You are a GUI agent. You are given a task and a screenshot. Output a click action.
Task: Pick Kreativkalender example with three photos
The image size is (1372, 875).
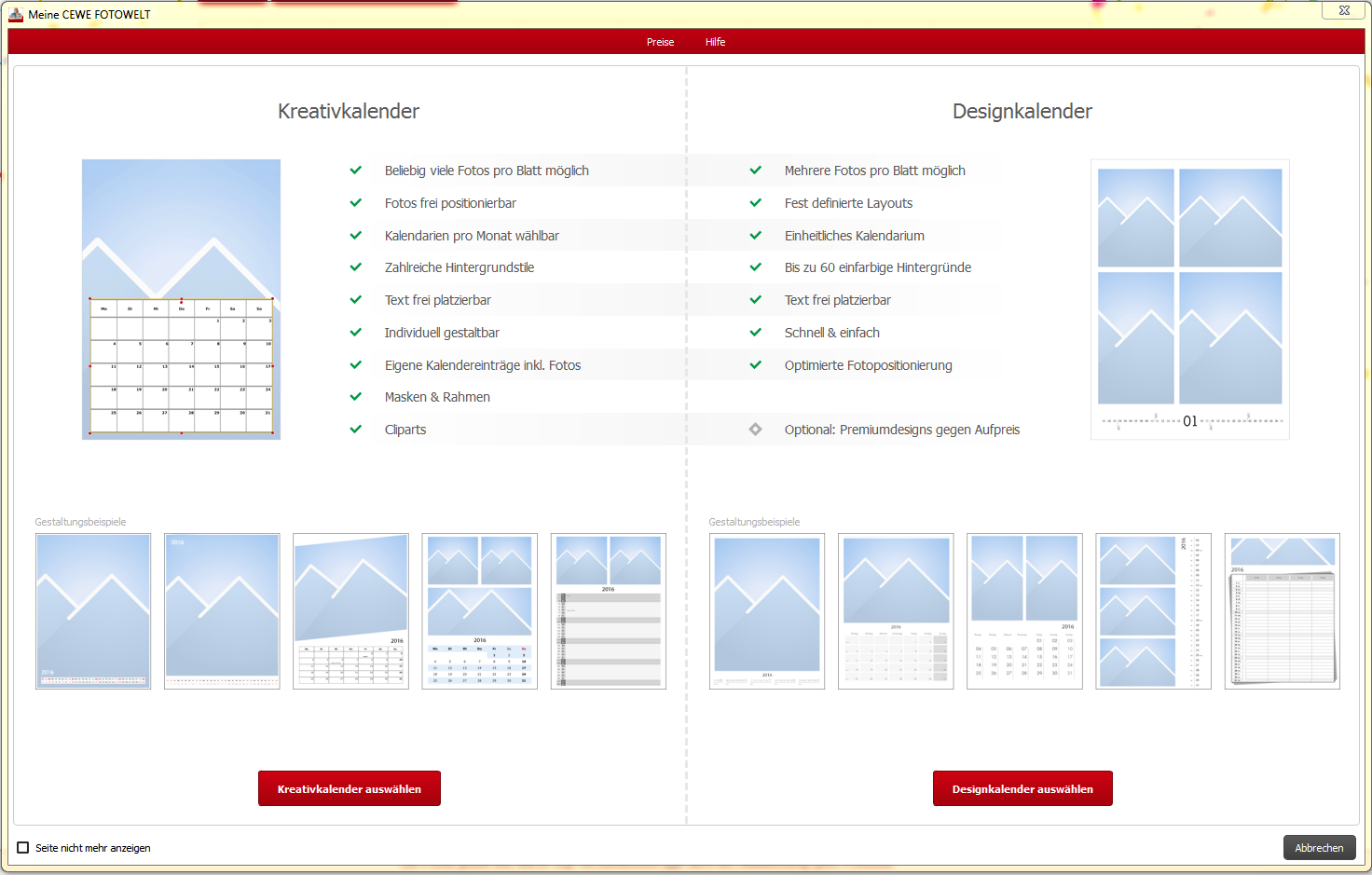click(x=479, y=611)
